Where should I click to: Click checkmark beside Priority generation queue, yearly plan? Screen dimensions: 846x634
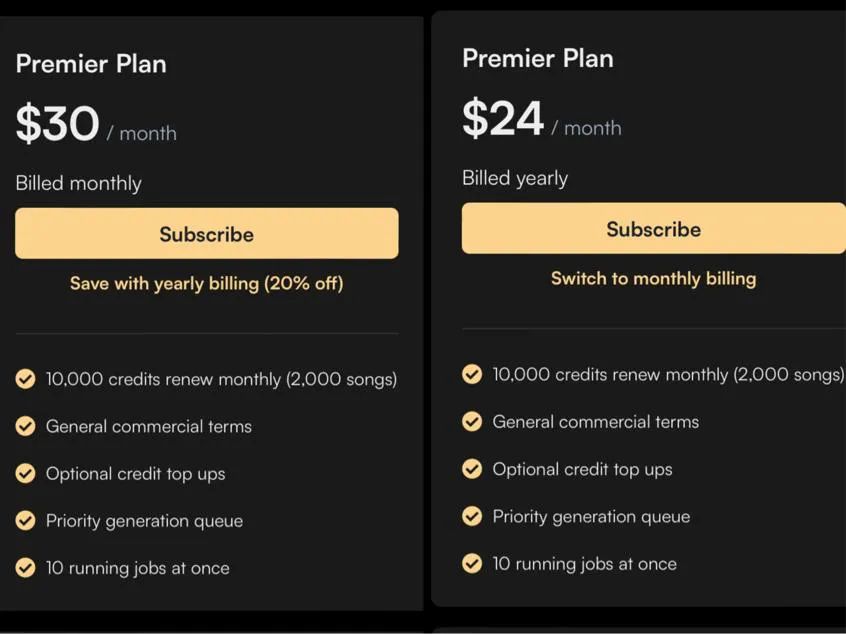pyautogui.click(x=472, y=516)
